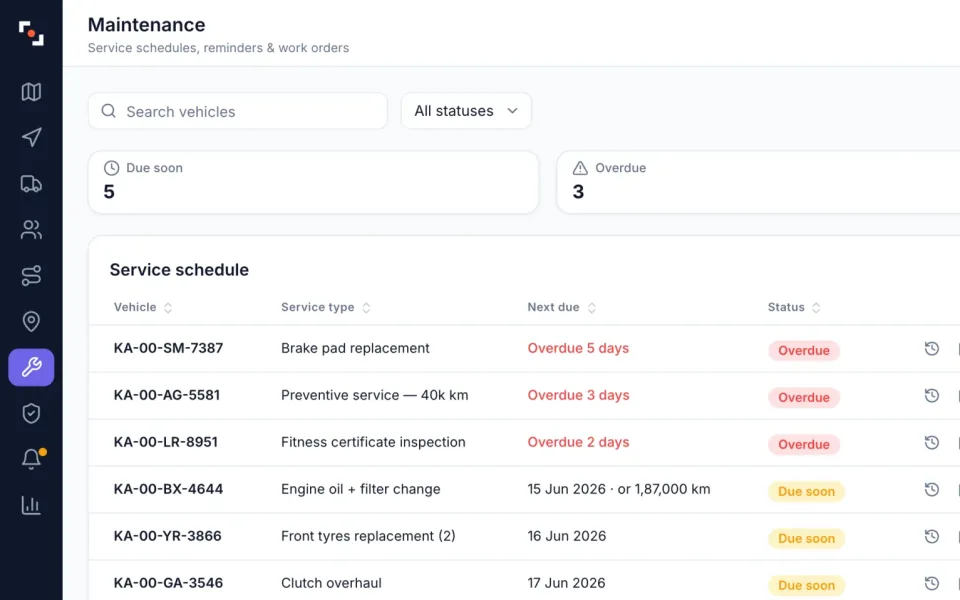The width and height of the screenshot is (960, 600).
Task: Click the search magnifier icon
Action: (x=108, y=111)
